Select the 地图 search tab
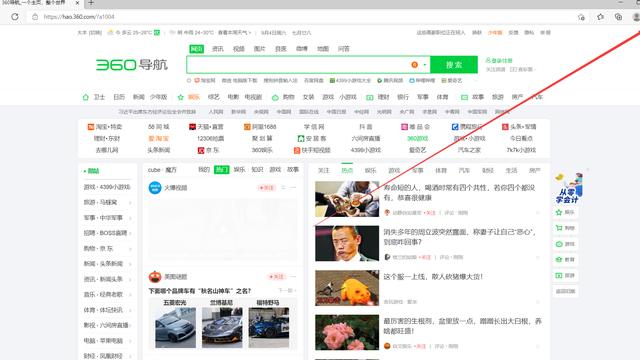 point(323,49)
